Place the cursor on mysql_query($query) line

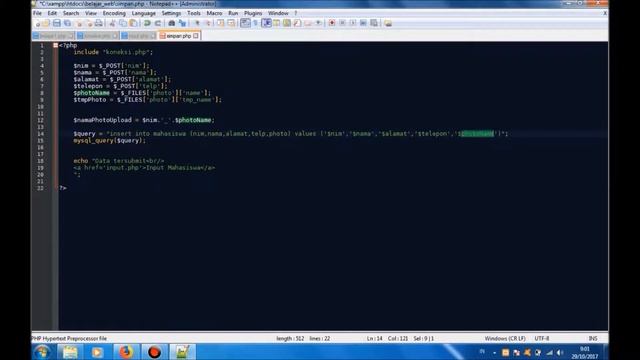click(x=109, y=140)
